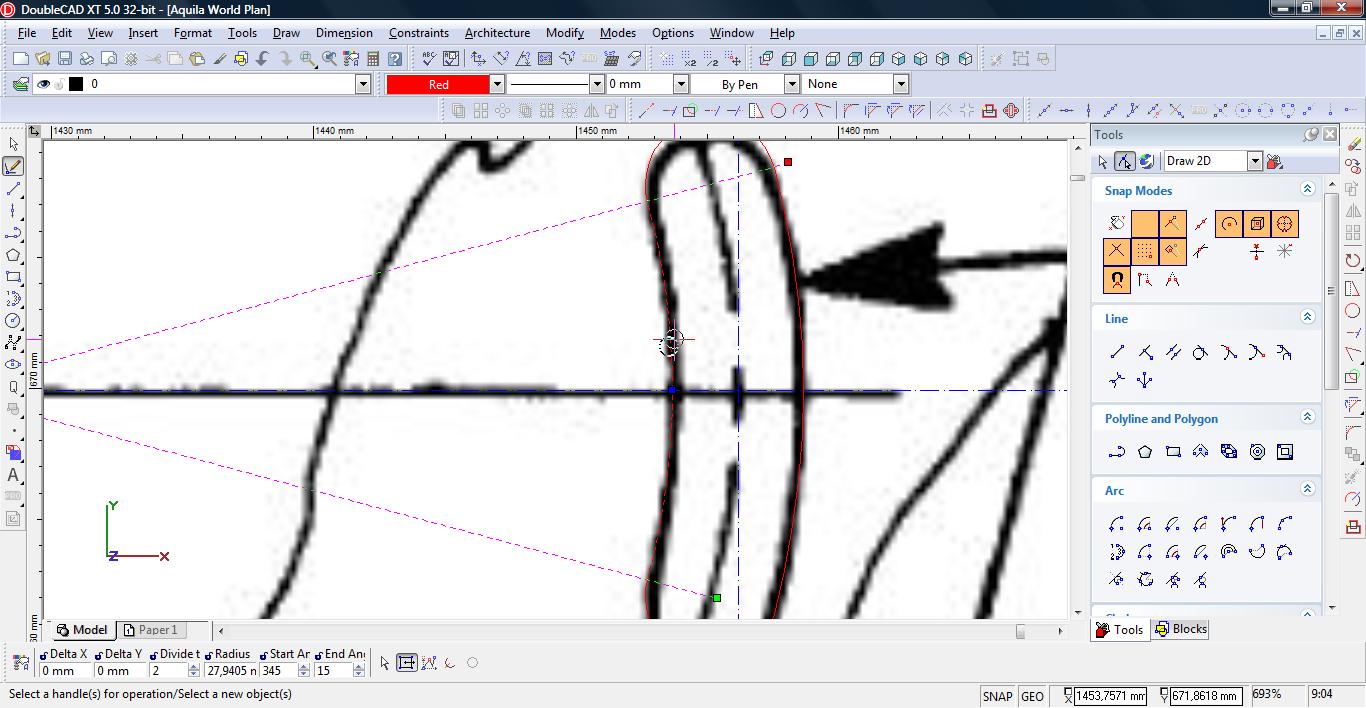Click the Save icon in the toolbar
This screenshot has height=708, width=1366.
pos(64,59)
